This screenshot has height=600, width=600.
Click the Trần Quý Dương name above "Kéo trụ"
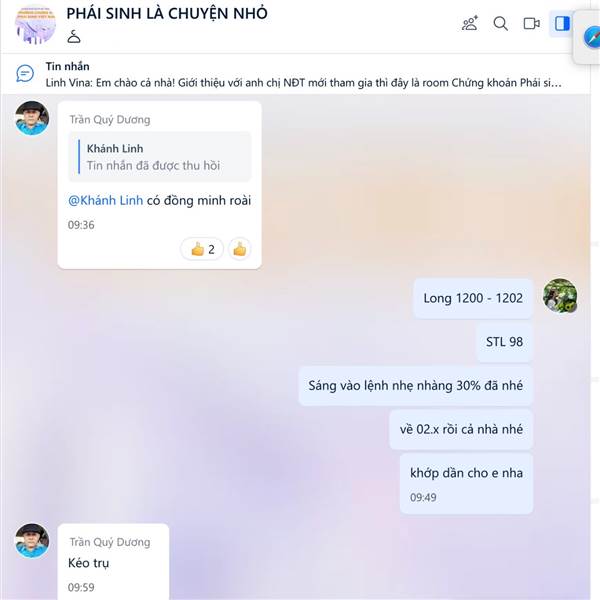[x=110, y=542]
